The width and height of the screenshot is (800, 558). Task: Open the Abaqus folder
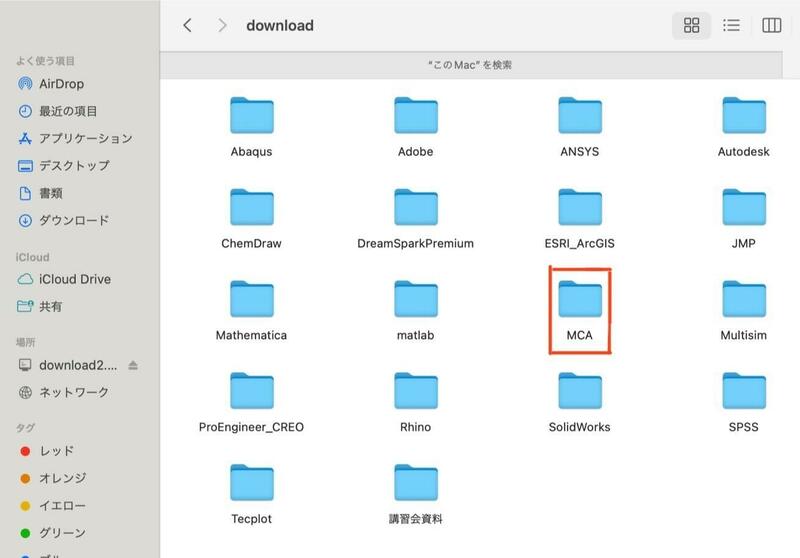click(252, 127)
